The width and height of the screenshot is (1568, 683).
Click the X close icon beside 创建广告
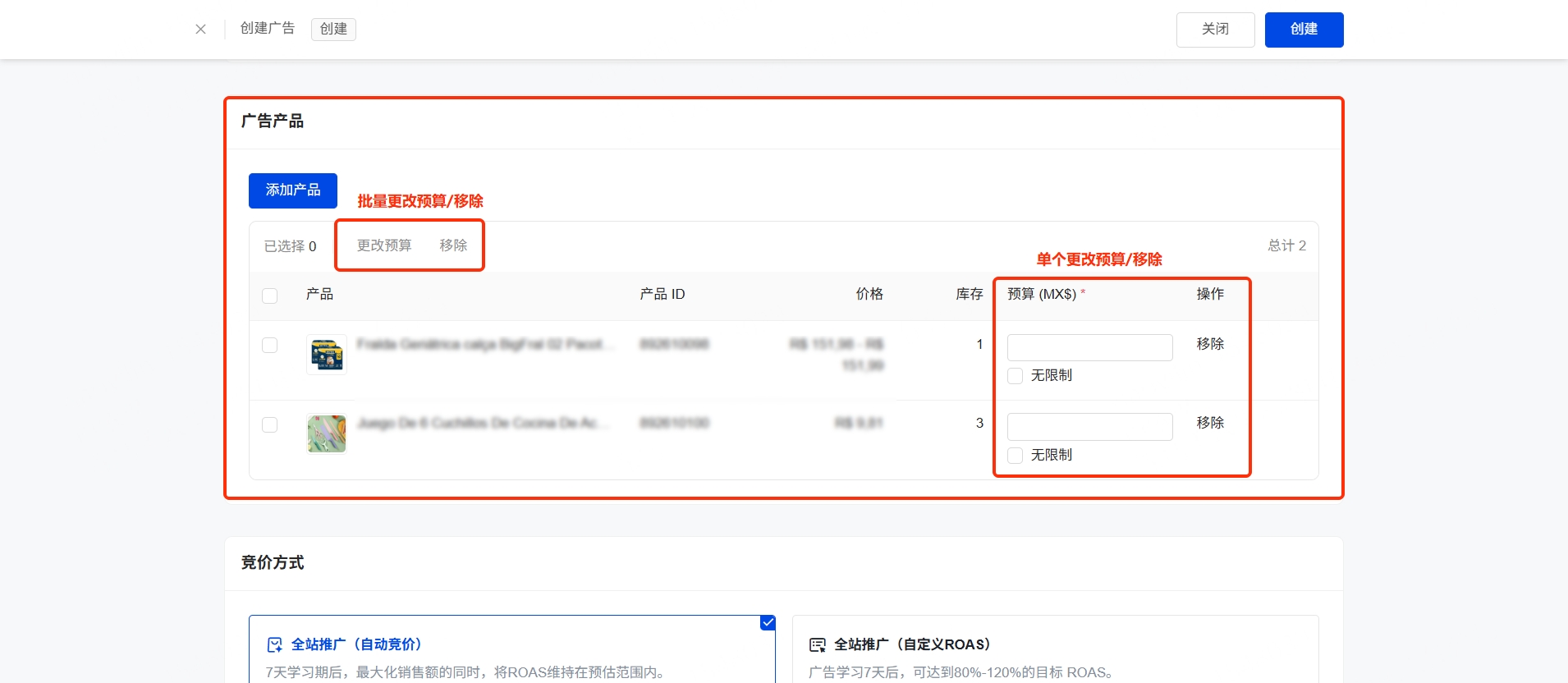(200, 29)
